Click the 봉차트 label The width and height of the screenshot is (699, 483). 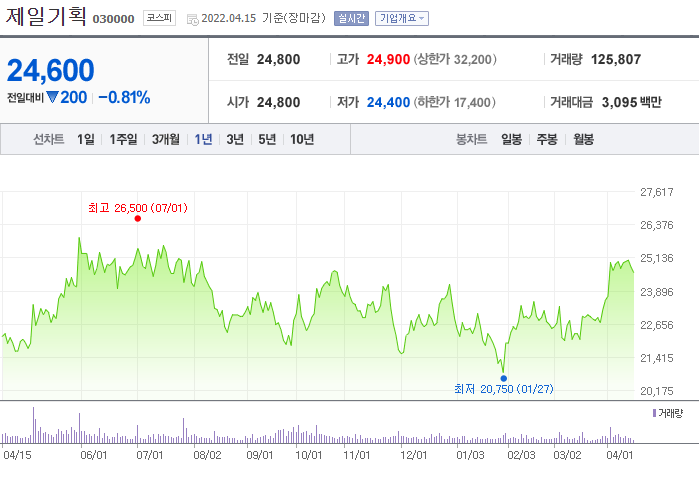pyautogui.click(x=471, y=139)
